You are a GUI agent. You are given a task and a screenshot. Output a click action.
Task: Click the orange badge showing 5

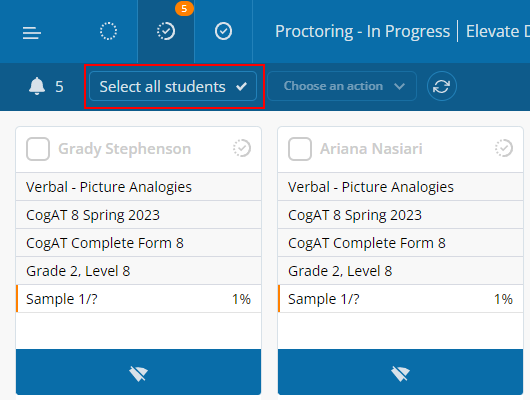pyautogui.click(x=184, y=8)
